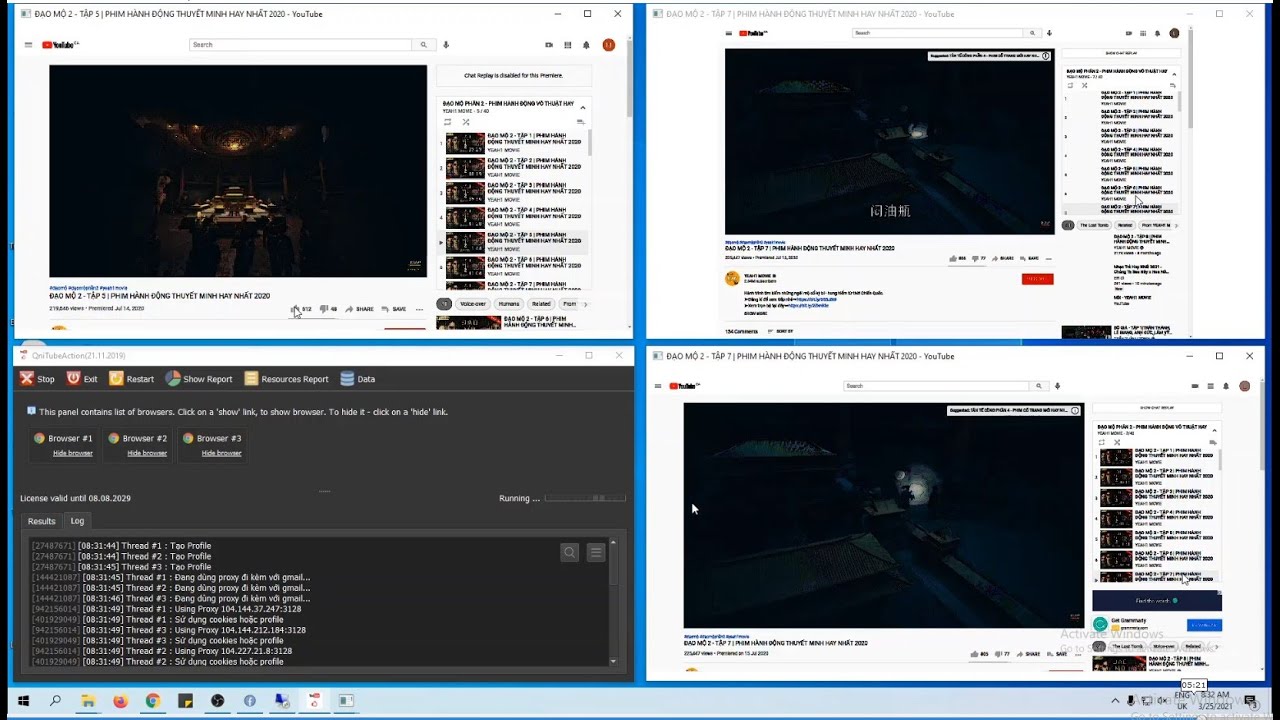
Task: Click create video camera icon in top-left window
Action: [549, 45]
